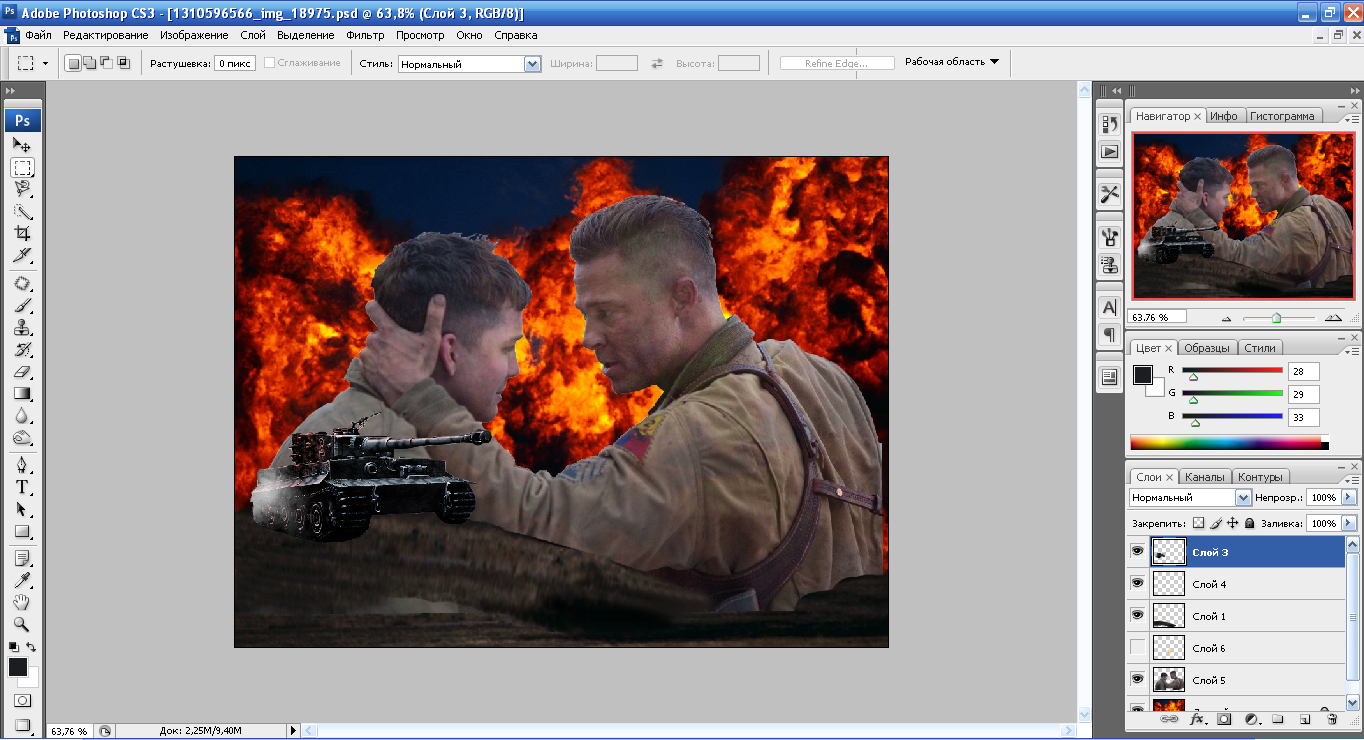Open the Стиль dropdown
Screen dimensions: 1364x740
pos(532,63)
